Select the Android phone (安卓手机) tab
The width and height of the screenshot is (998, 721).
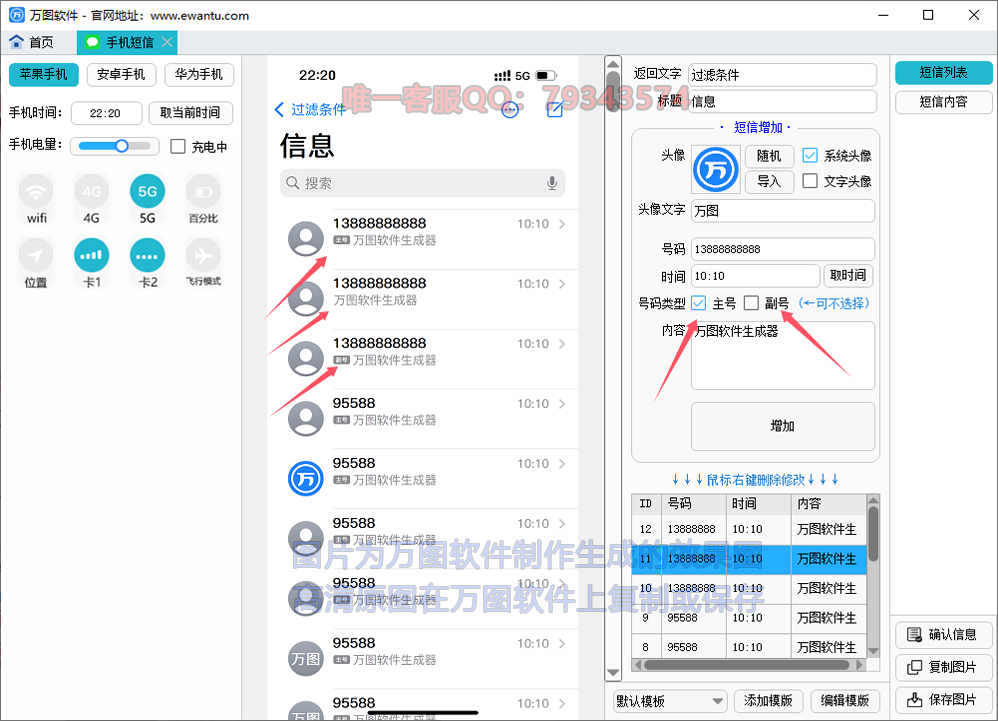(120, 75)
